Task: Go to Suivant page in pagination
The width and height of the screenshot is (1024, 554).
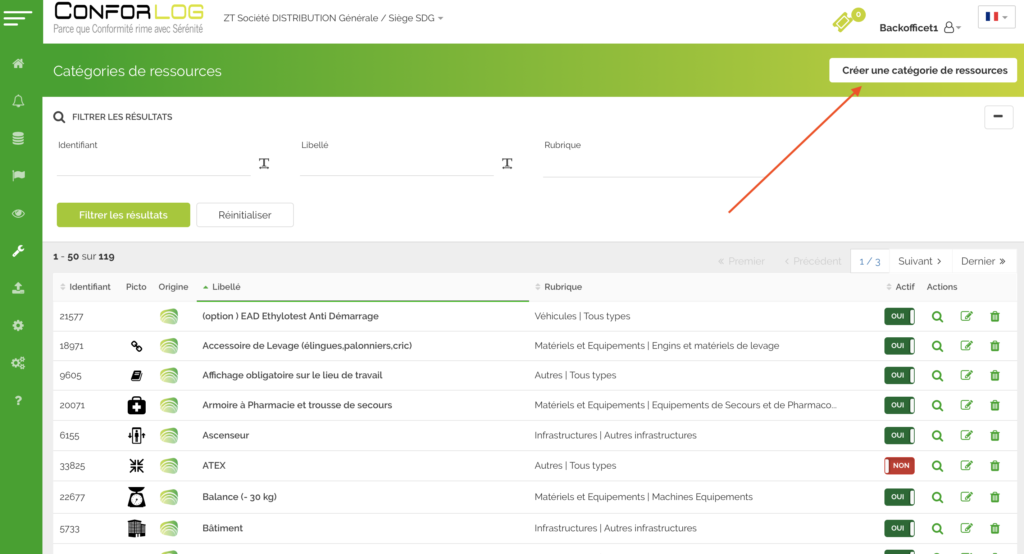Action: click(920, 261)
